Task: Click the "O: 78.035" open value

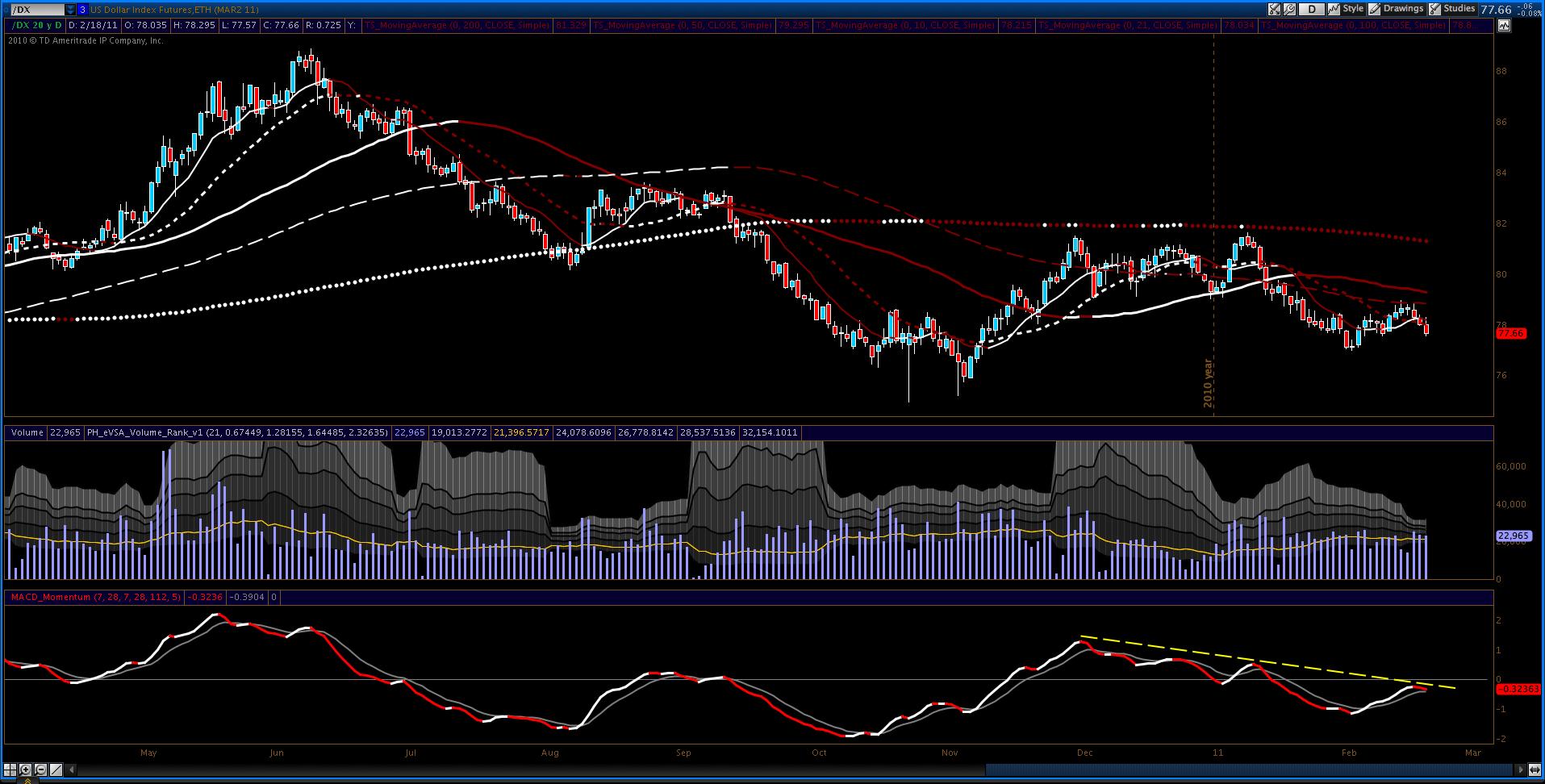Action: 145,25
